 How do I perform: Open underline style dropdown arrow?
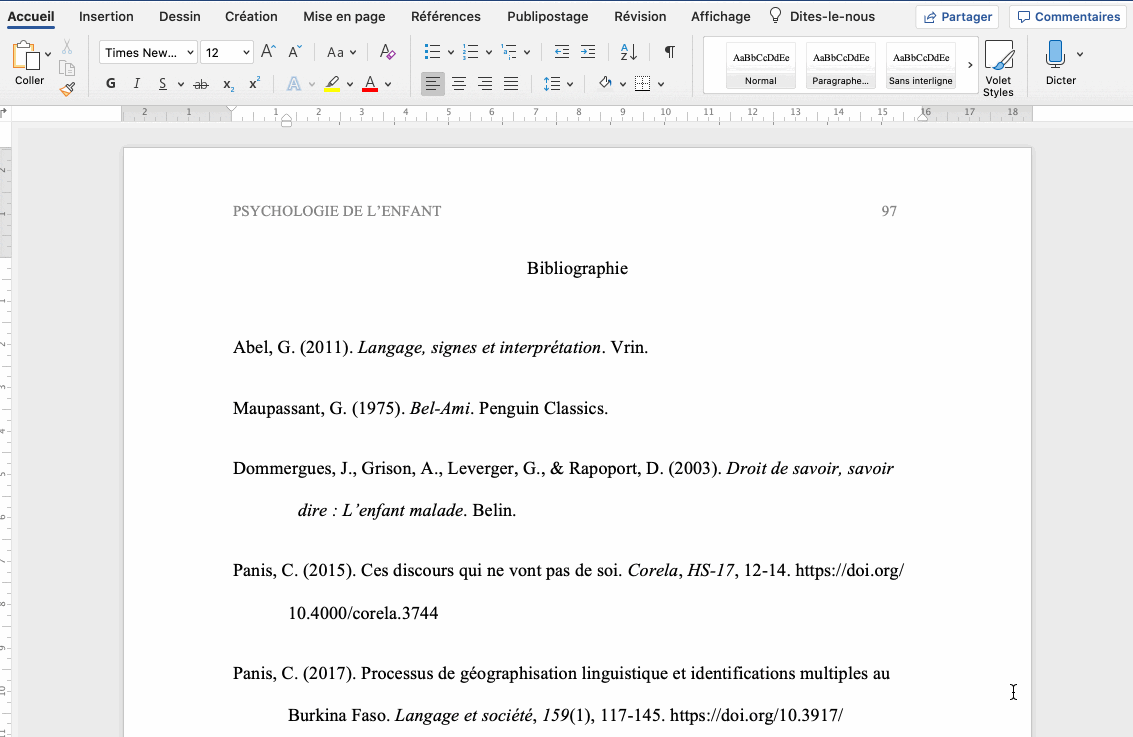[181, 85]
